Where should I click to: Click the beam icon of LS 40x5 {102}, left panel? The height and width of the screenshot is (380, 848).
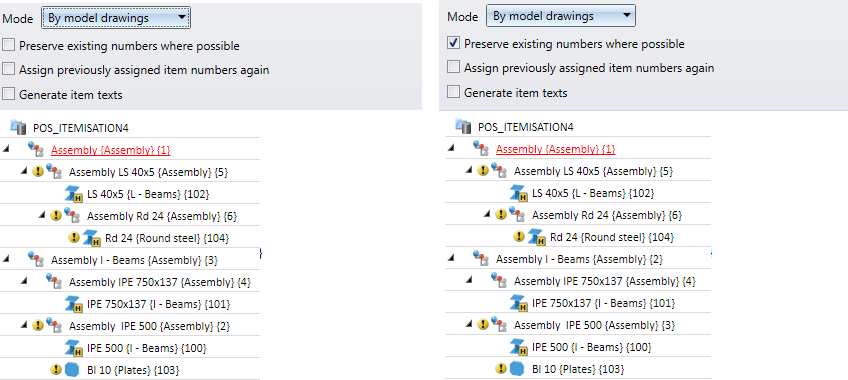(73, 194)
